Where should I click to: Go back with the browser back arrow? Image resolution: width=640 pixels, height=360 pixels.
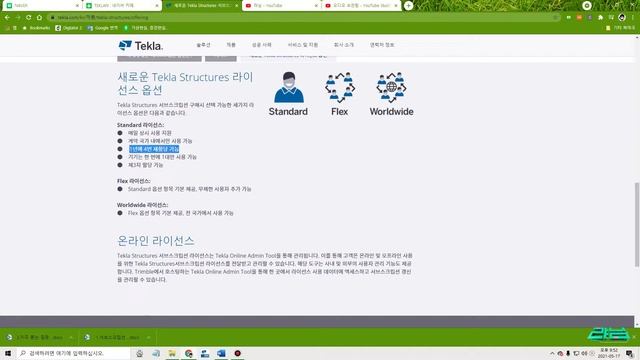pyautogui.click(x=7, y=18)
